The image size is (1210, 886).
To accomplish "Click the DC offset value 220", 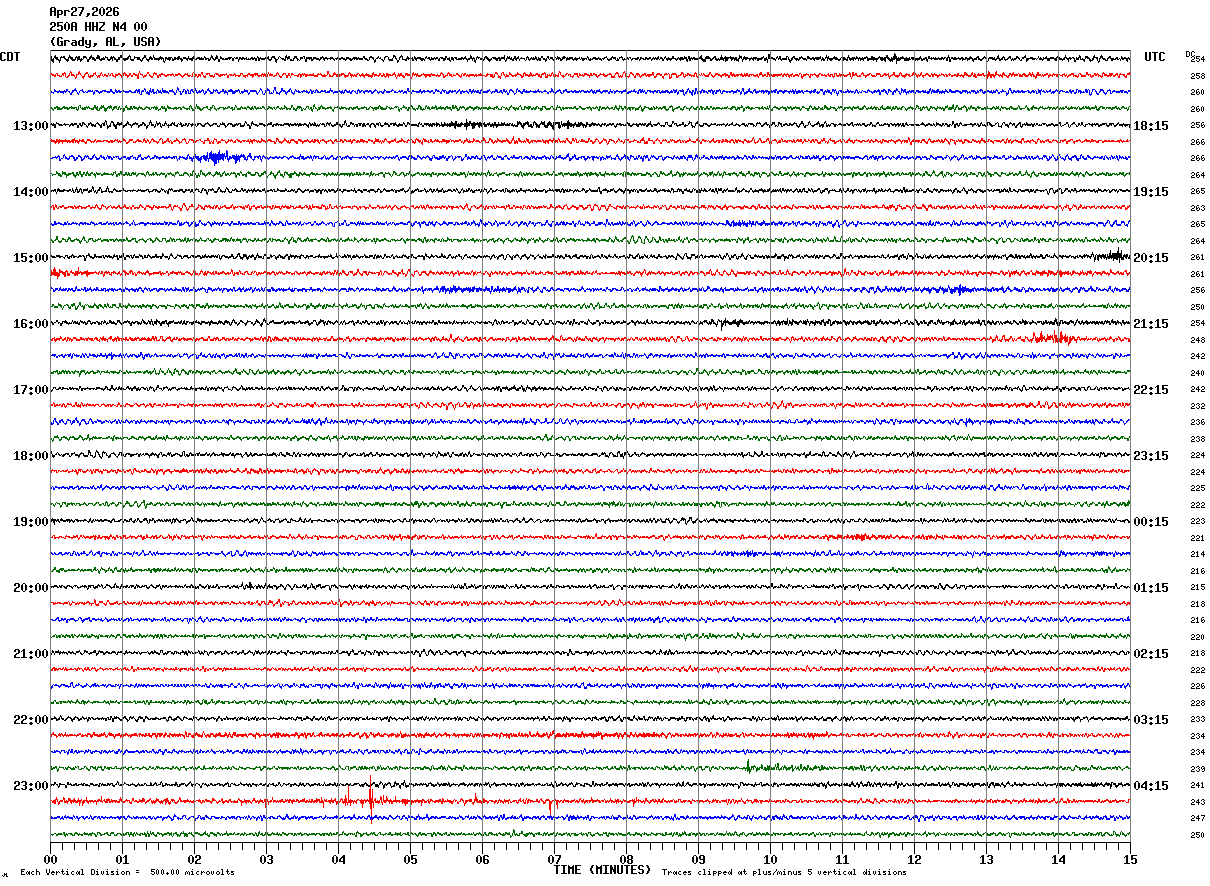I will pyautogui.click(x=1197, y=637).
